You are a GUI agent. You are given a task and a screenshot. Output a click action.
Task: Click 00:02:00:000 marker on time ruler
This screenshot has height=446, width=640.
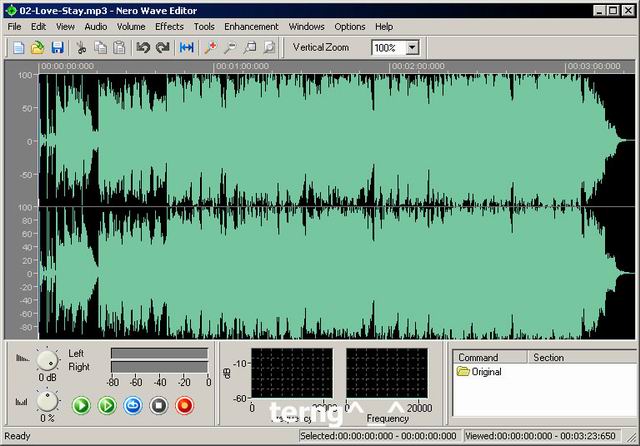click(x=418, y=66)
